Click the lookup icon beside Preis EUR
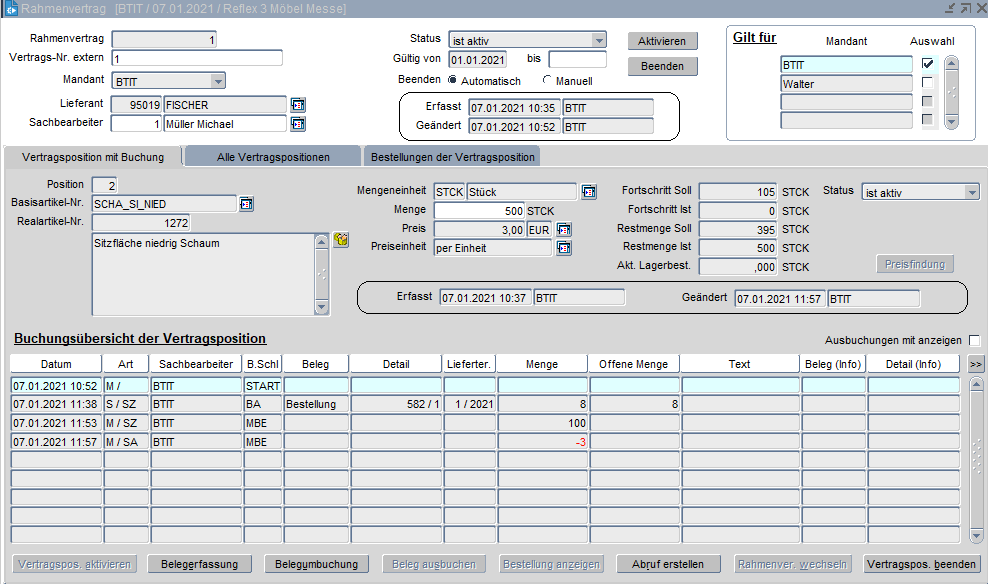The width and height of the screenshot is (988, 584). 564,230
